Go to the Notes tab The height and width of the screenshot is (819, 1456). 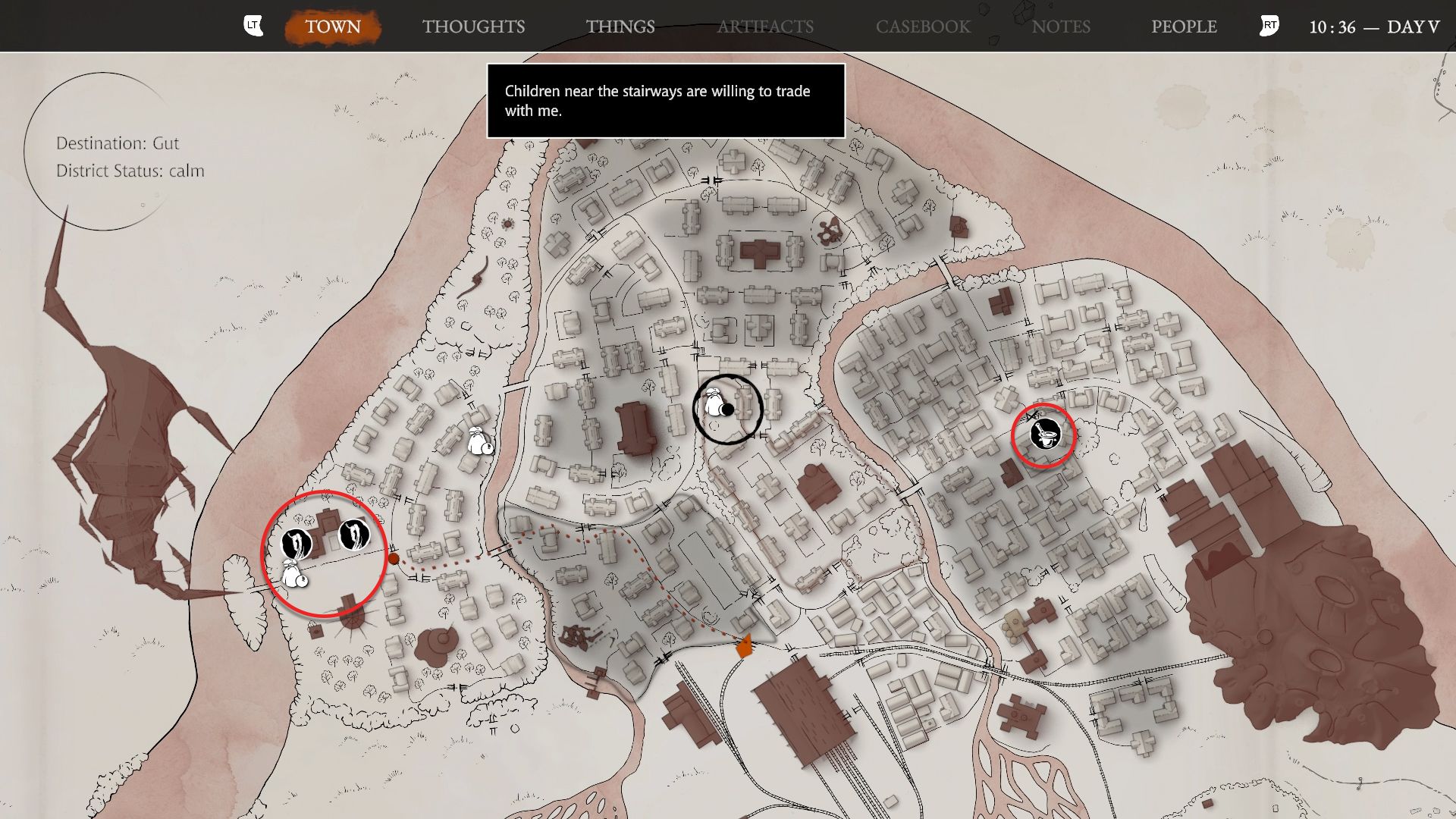[x=1060, y=27]
